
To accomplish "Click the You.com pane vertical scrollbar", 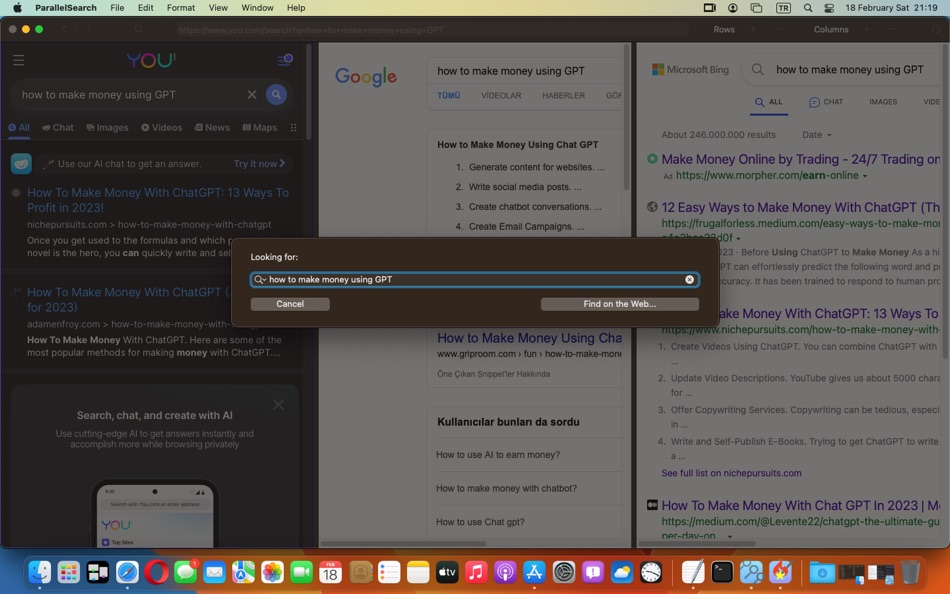I will pos(308,91).
